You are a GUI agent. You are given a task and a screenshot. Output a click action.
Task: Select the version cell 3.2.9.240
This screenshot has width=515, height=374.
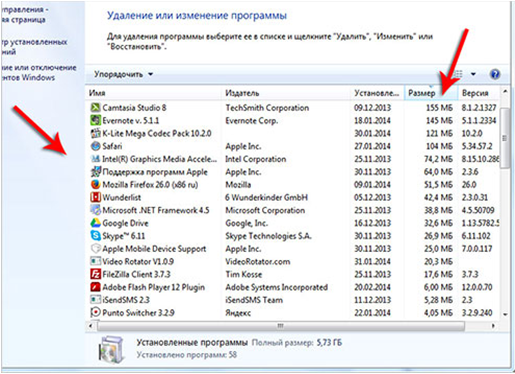coord(477,313)
